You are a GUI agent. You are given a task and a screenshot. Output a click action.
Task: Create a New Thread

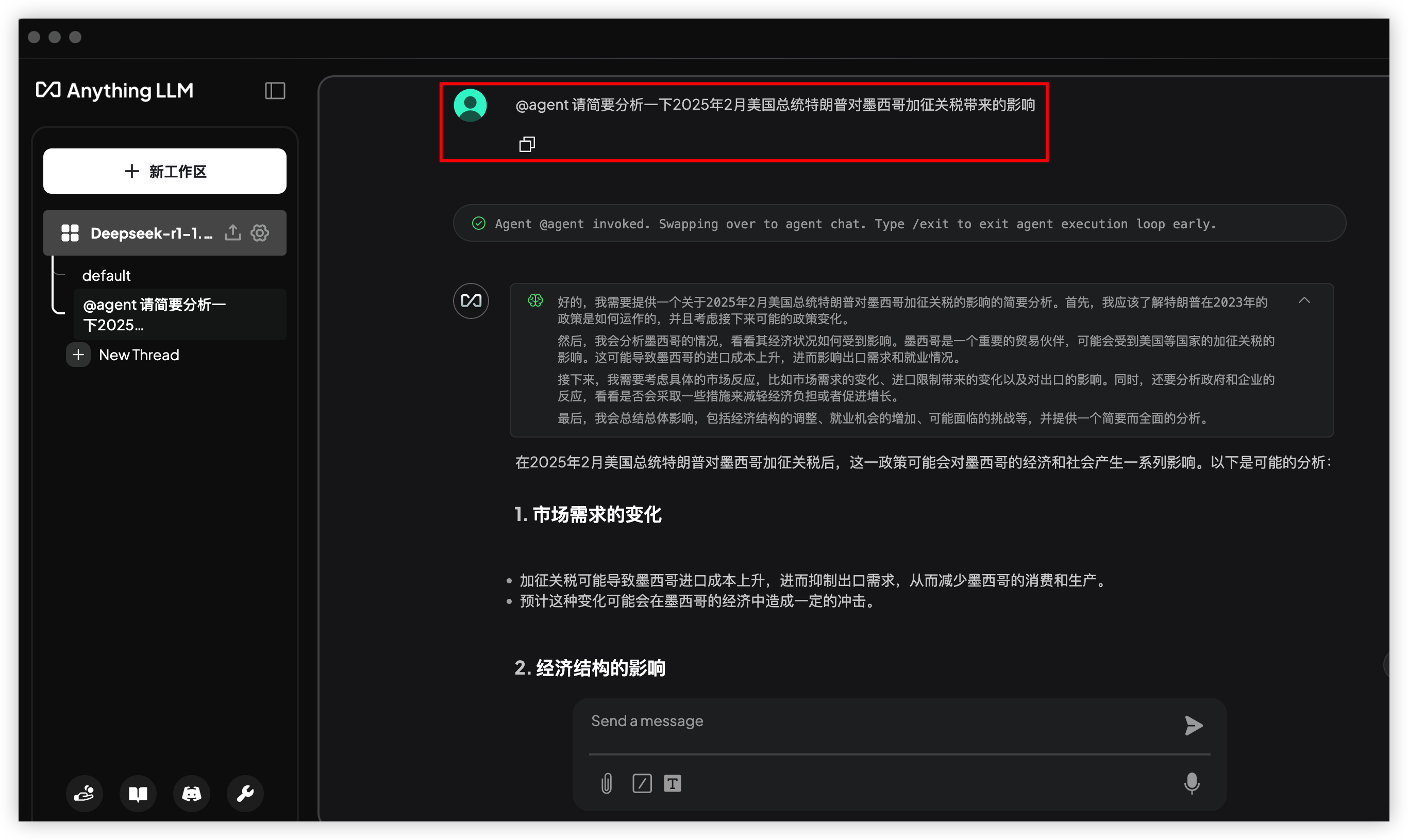point(139,355)
